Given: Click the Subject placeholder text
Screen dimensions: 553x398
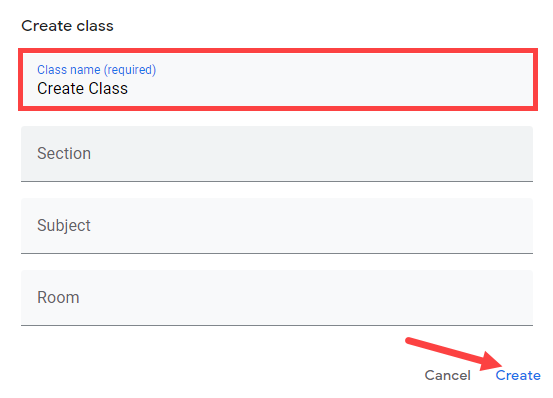Looking at the screenshot, I should pos(64,226).
